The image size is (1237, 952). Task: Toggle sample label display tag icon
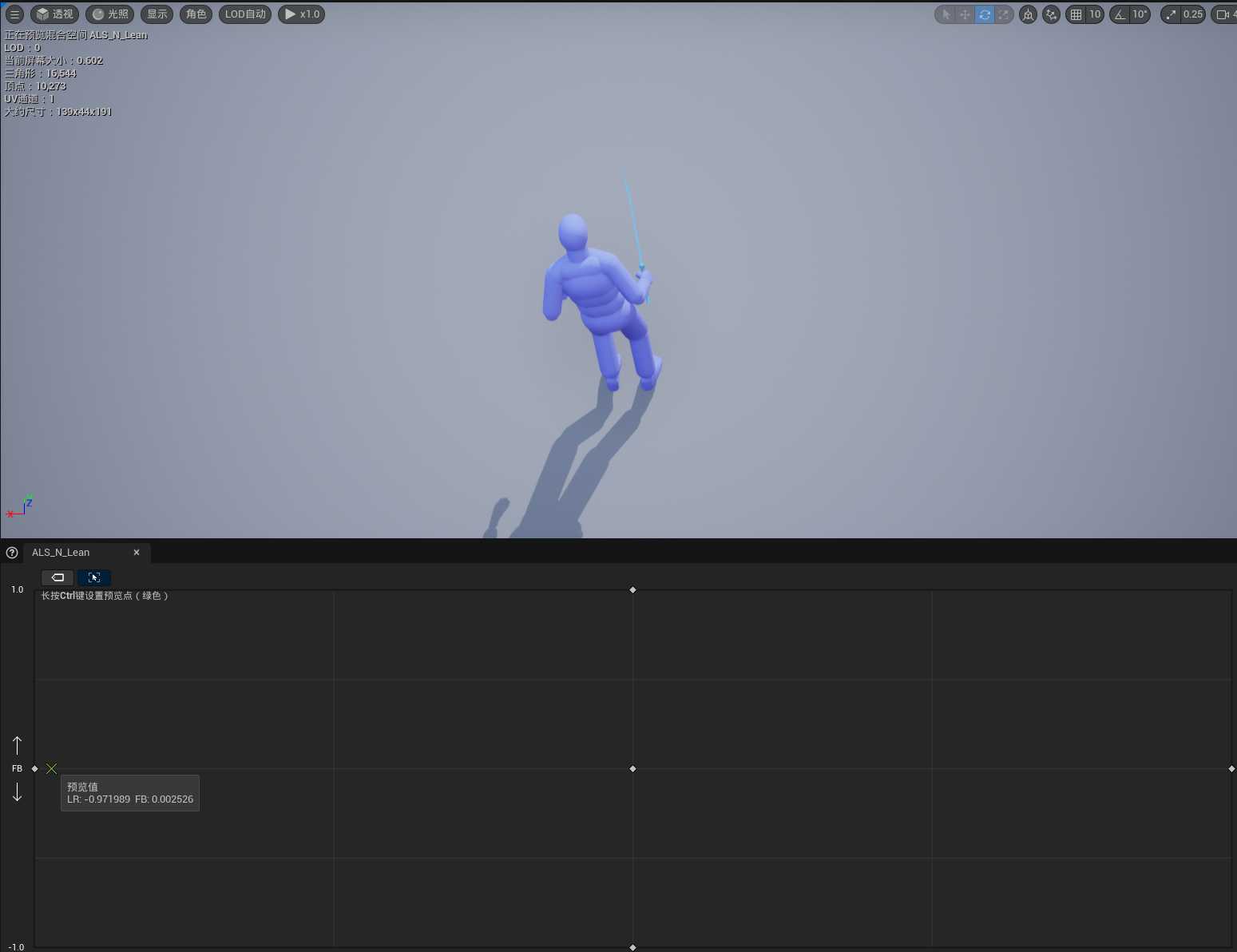pyautogui.click(x=57, y=577)
